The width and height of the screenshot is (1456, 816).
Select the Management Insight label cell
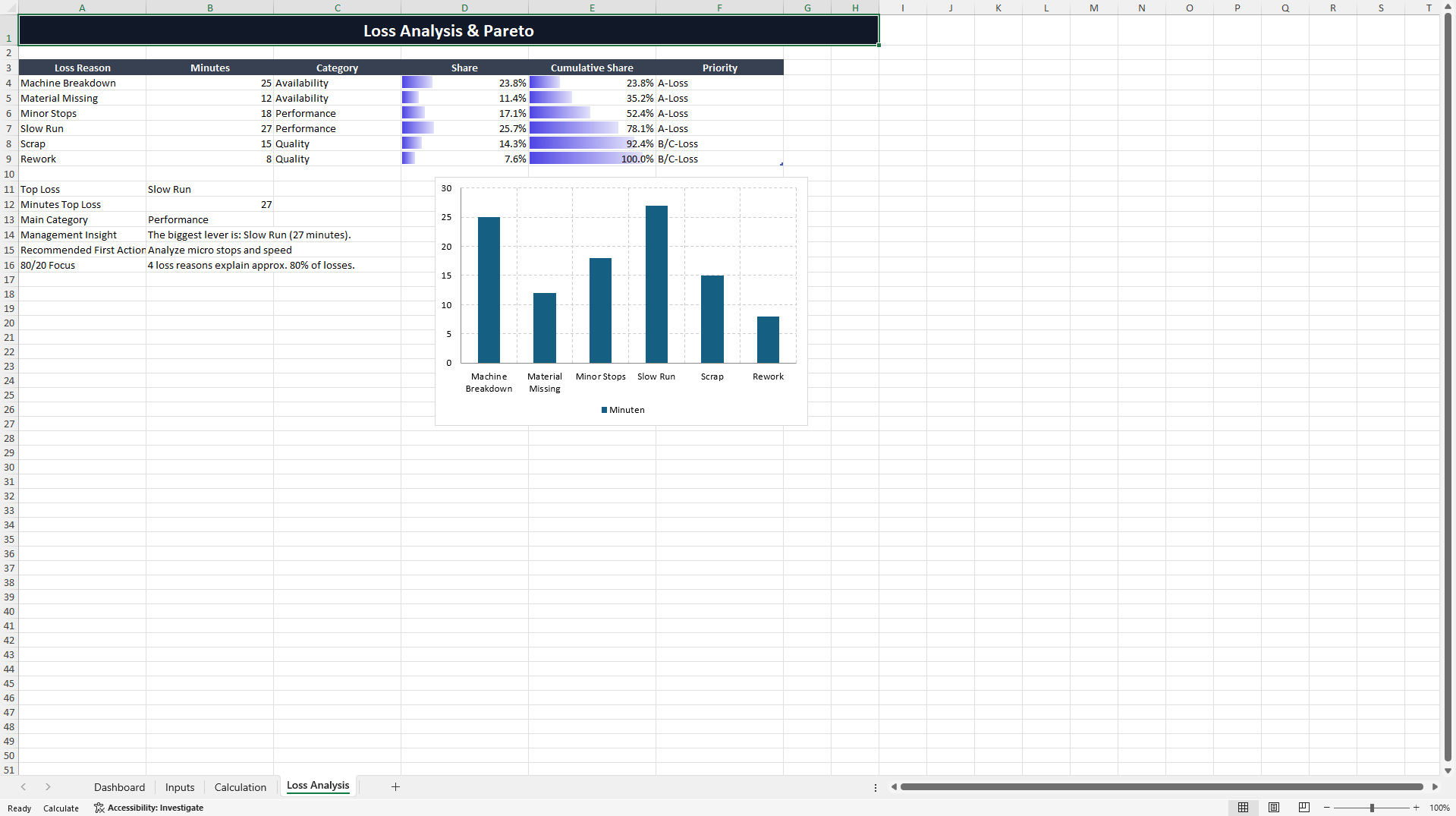point(82,235)
